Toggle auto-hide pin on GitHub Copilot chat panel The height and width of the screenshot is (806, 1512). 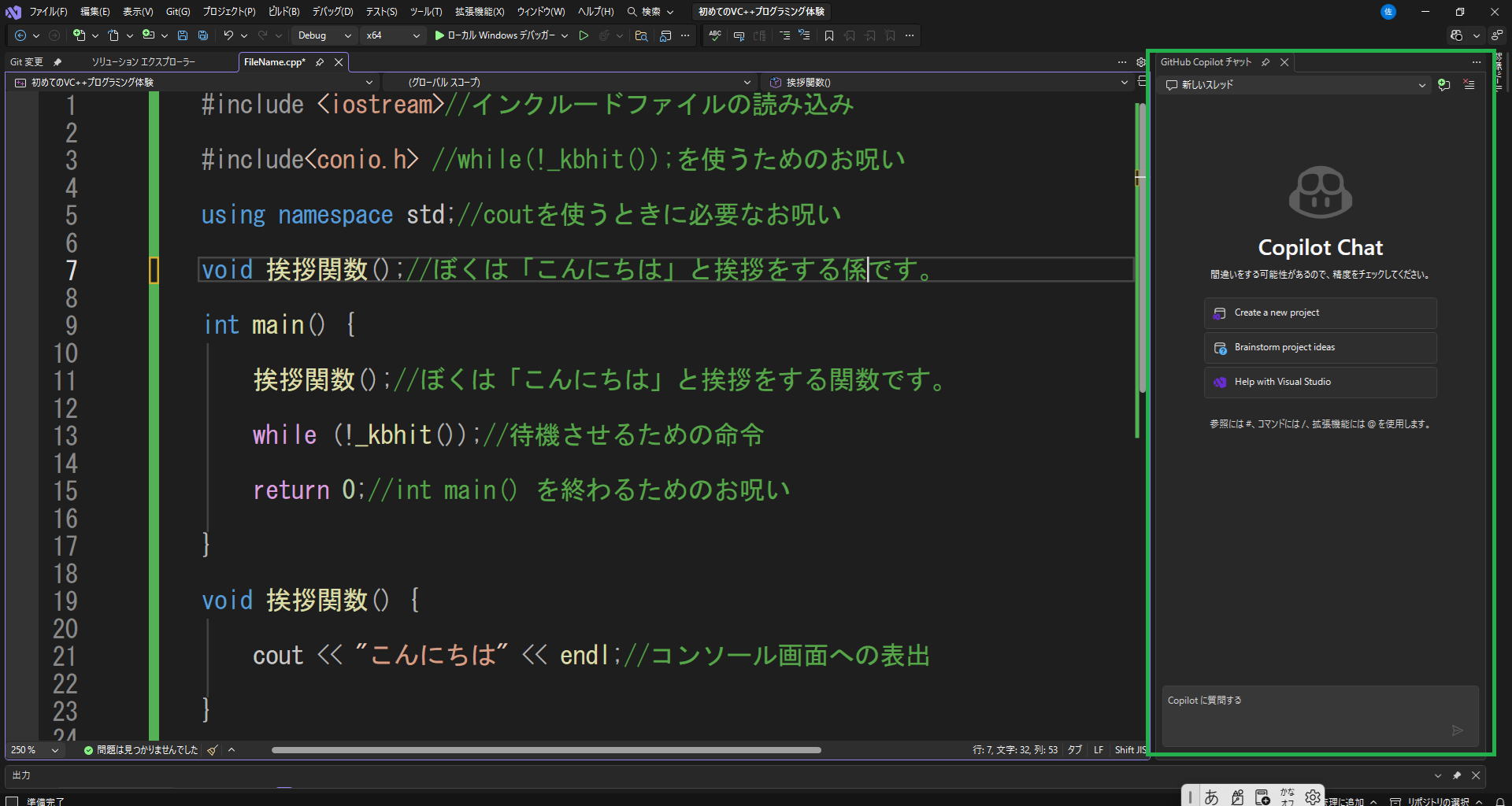pyautogui.click(x=1266, y=62)
